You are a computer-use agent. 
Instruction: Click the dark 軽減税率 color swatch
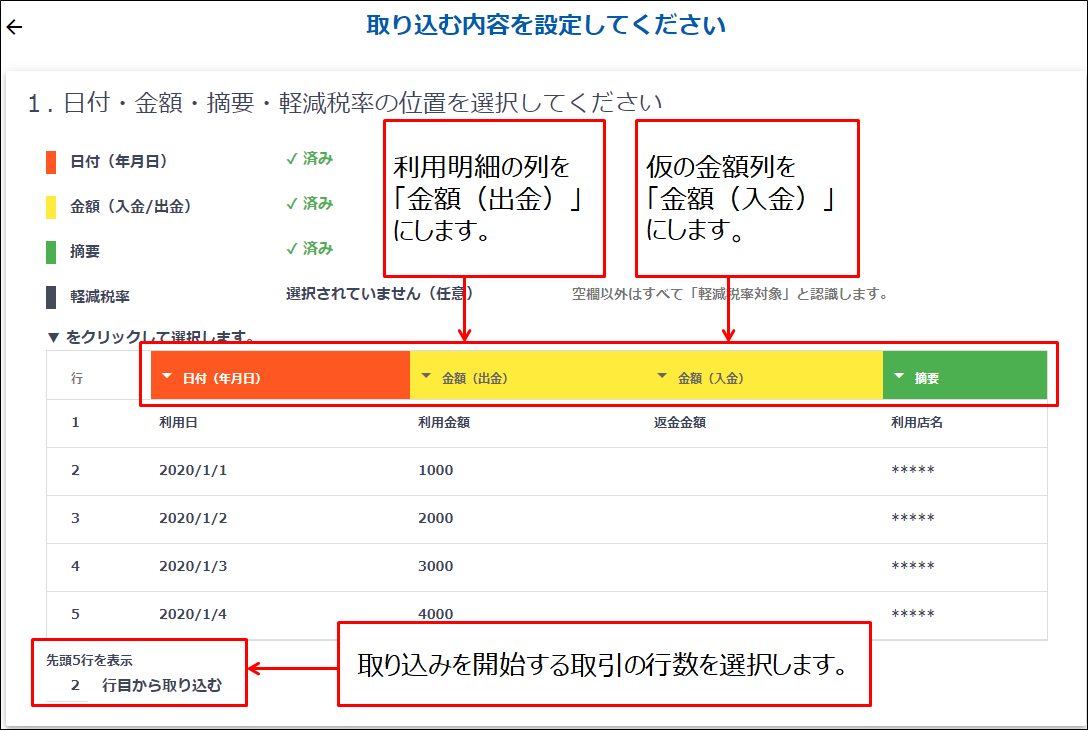click(x=51, y=297)
